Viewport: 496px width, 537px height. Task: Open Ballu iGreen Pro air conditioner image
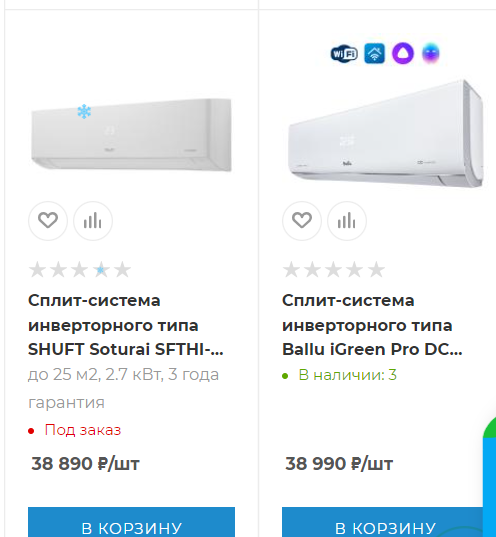[386, 134]
